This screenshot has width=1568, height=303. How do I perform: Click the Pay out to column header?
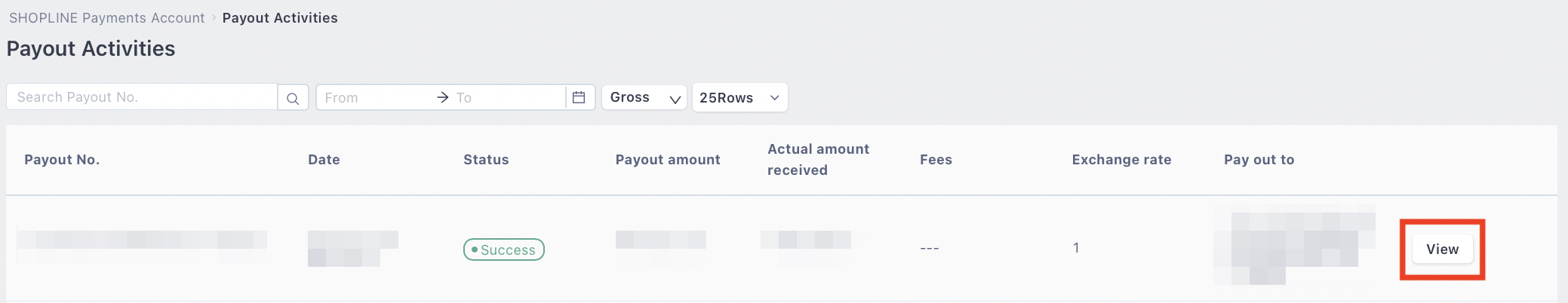(x=1259, y=160)
